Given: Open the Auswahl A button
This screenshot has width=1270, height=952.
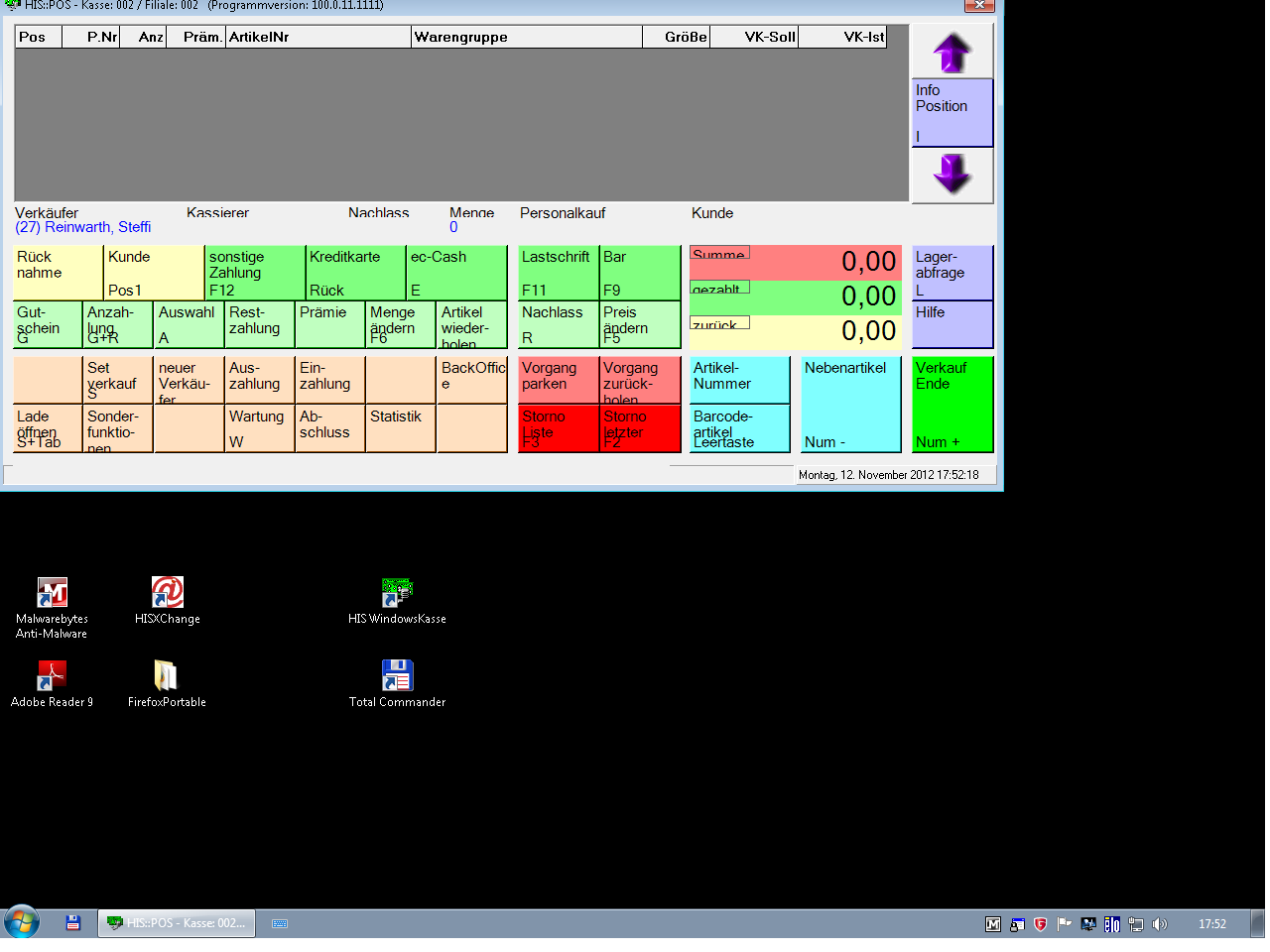Looking at the screenshot, I should 189,324.
